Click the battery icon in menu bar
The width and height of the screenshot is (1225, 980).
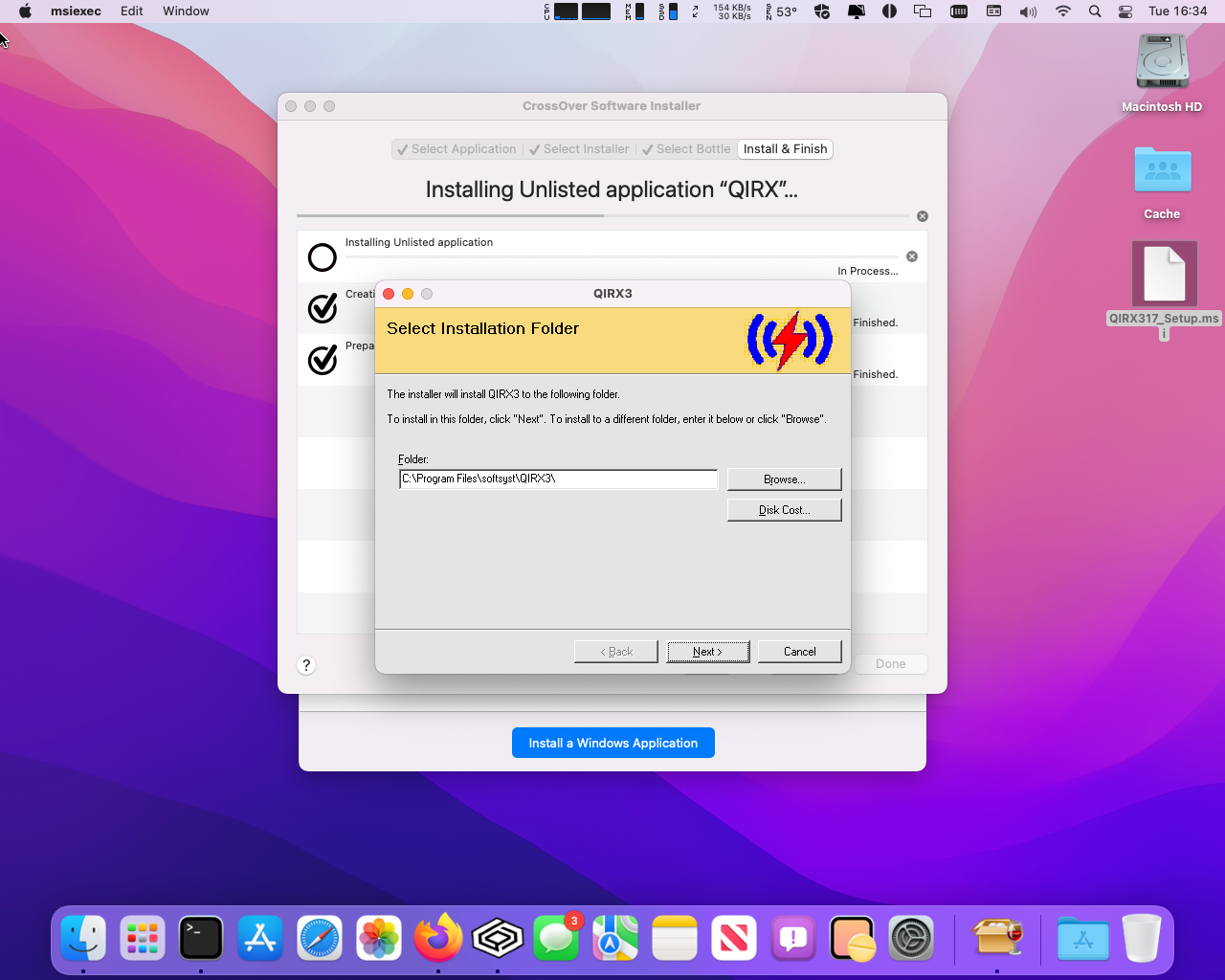point(959,11)
